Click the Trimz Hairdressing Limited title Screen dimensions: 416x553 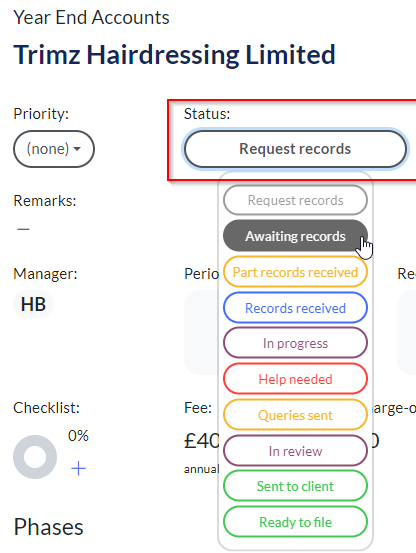(x=175, y=55)
